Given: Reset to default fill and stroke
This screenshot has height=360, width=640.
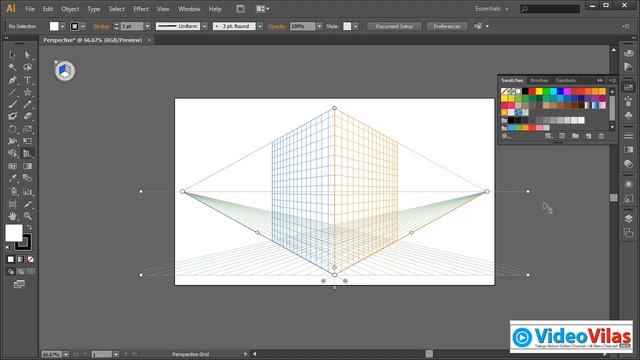Looking at the screenshot, I should coord(8,247).
